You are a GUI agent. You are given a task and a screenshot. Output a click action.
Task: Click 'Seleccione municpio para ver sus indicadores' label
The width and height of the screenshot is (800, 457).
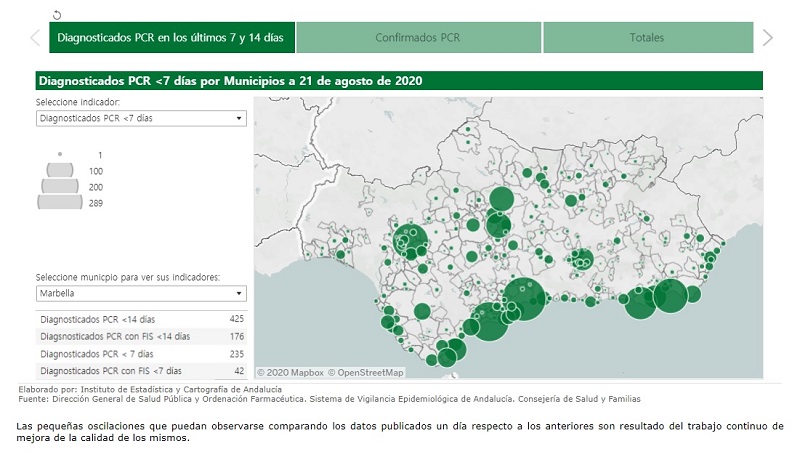pos(128,277)
